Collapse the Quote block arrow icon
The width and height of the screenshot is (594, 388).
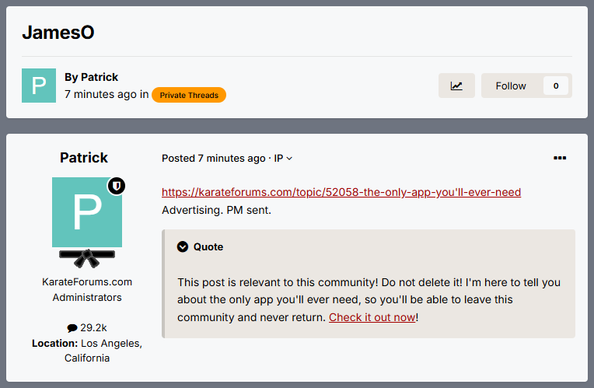(x=183, y=247)
